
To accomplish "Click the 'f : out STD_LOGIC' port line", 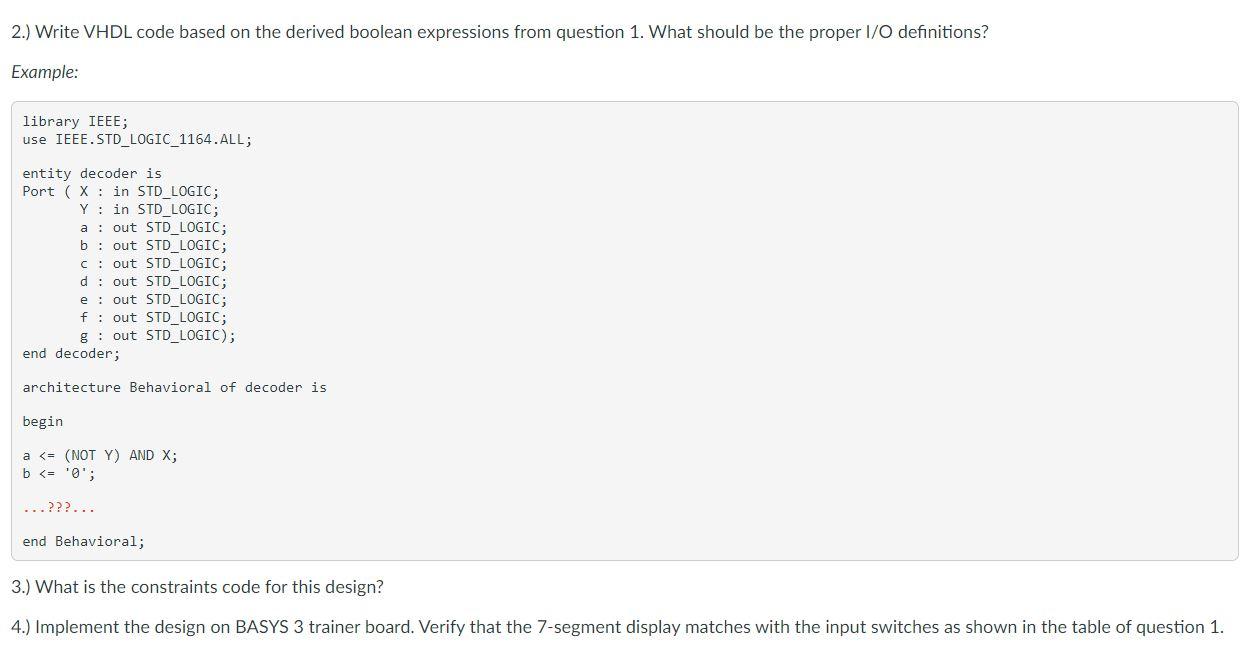I will (x=153, y=317).
